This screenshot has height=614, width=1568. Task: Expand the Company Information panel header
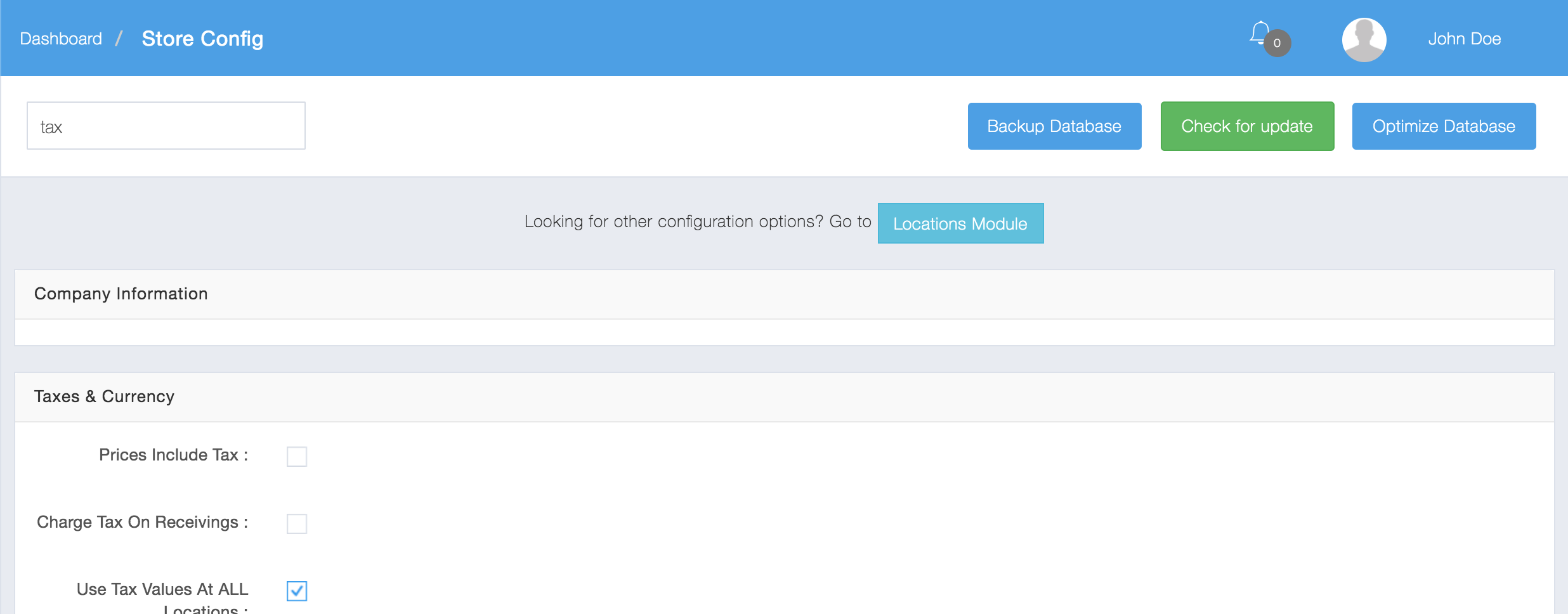(x=121, y=294)
